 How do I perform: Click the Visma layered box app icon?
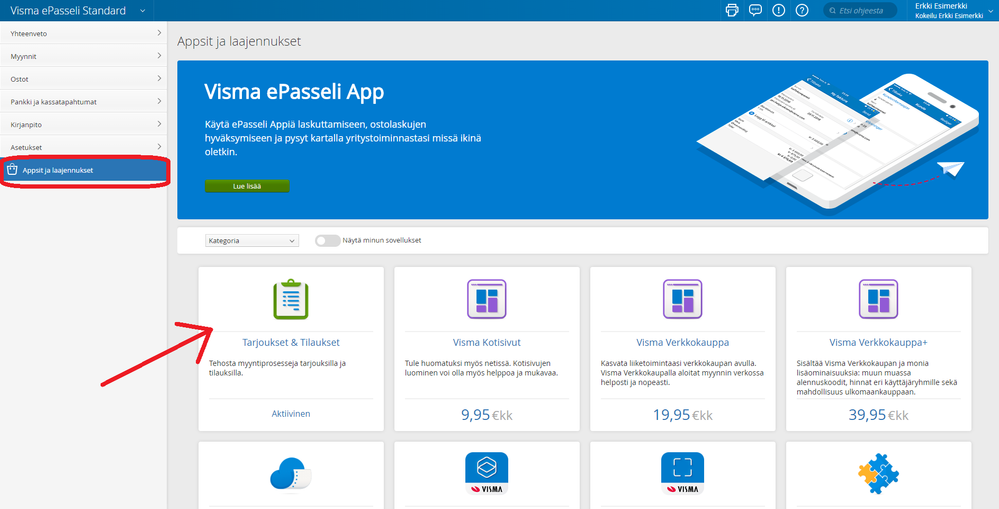click(x=486, y=473)
